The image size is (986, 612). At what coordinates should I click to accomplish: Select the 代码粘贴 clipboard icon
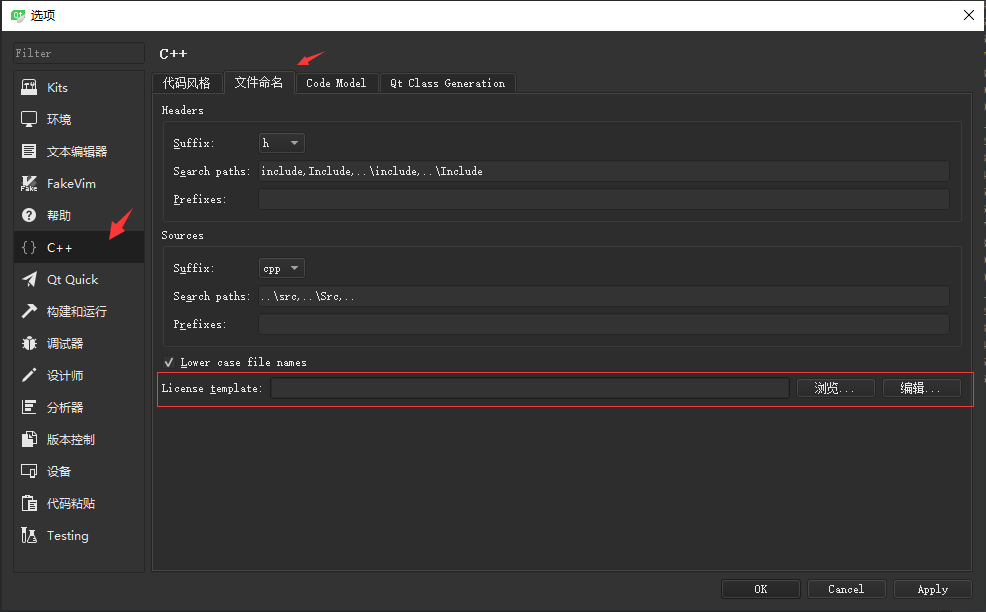point(29,503)
